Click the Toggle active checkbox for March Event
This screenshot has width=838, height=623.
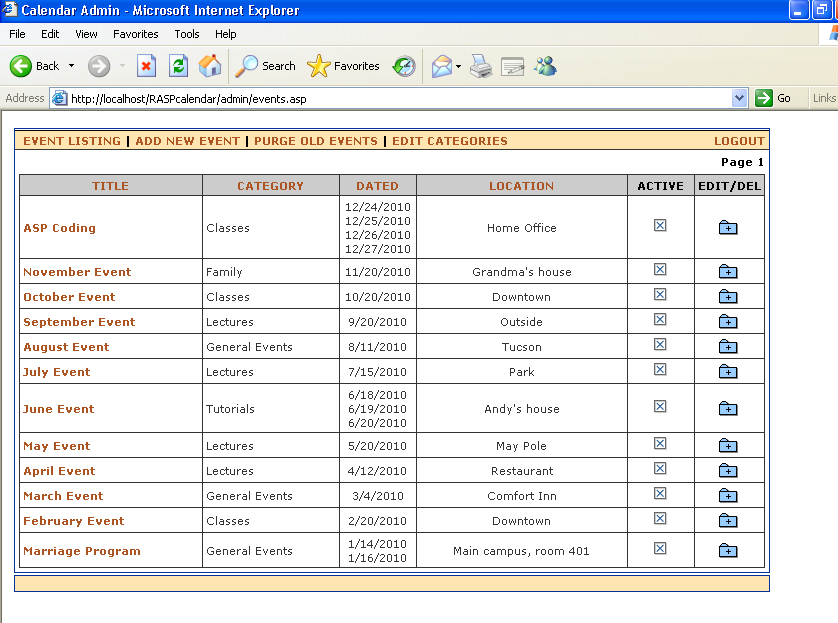(660, 493)
